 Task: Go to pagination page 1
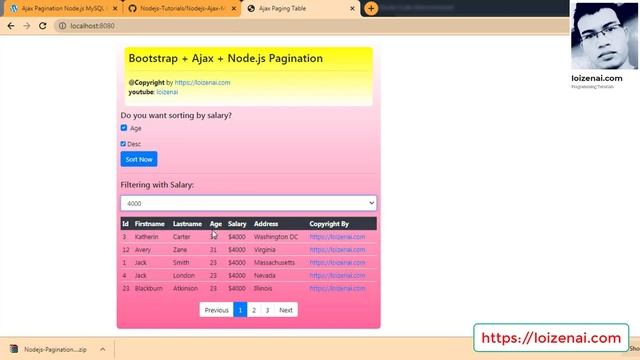(240, 310)
